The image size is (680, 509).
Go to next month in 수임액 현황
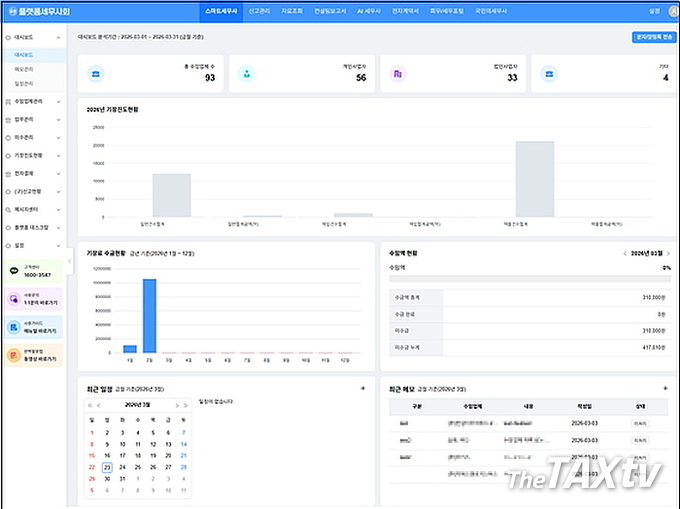click(667, 254)
